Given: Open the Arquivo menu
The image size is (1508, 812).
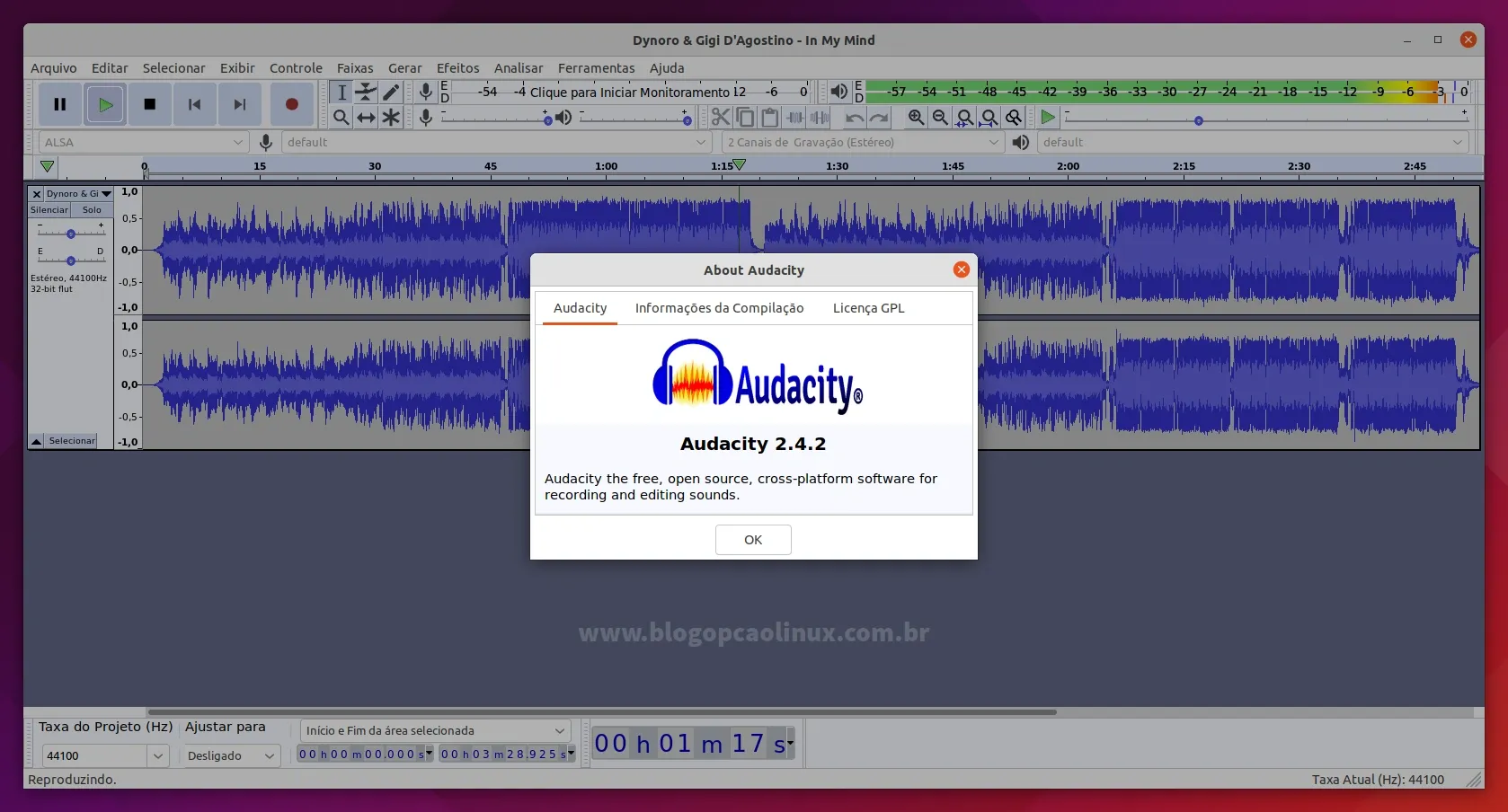Looking at the screenshot, I should tap(54, 68).
